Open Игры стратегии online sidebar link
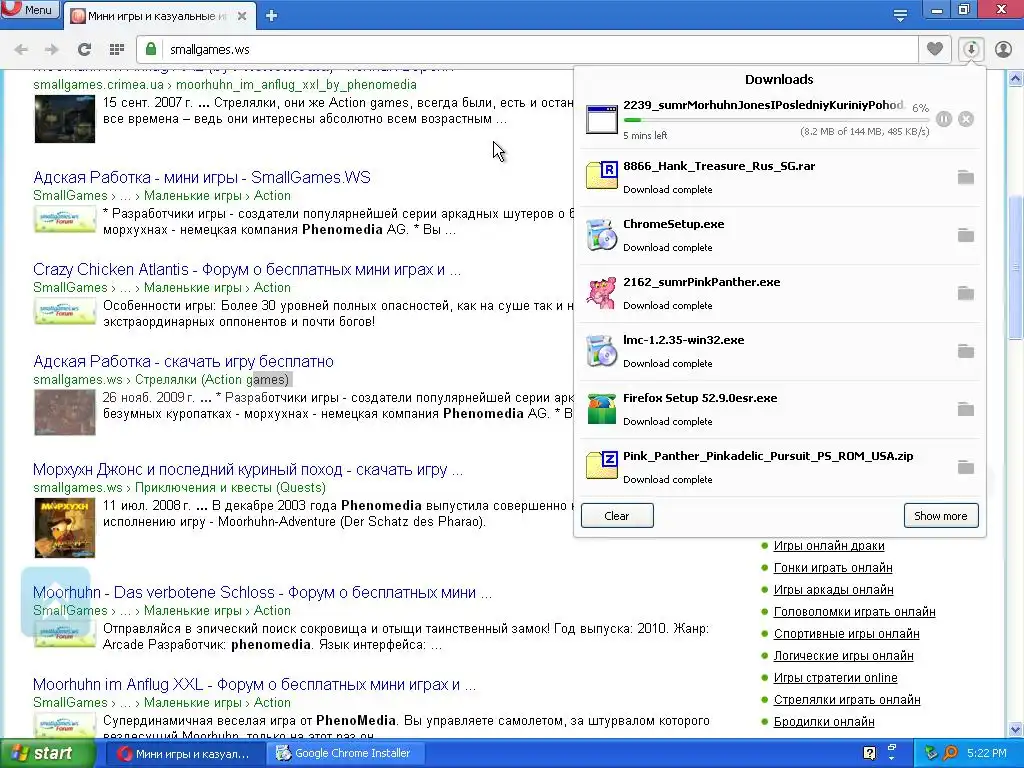The width and height of the screenshot is (1024, 768). 835,678
